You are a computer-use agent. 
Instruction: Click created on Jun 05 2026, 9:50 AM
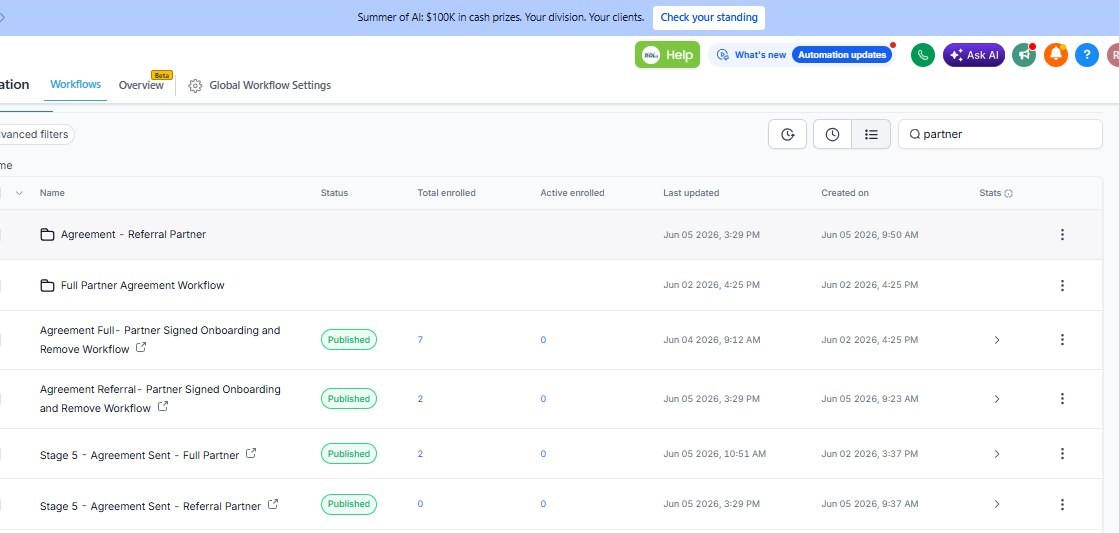pyautogui.click(x=870, y=234)
